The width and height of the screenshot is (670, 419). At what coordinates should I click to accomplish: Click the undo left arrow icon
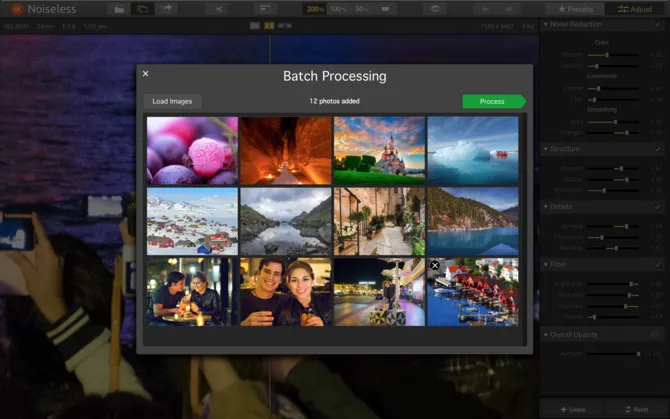click(483, 8)
